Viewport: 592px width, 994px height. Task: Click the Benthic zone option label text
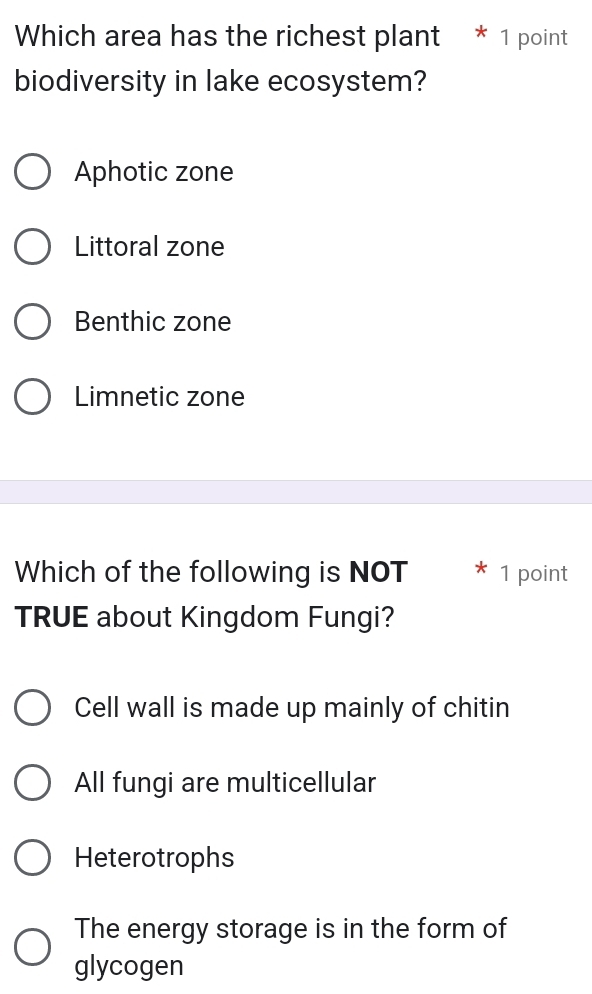pos(152,321)
